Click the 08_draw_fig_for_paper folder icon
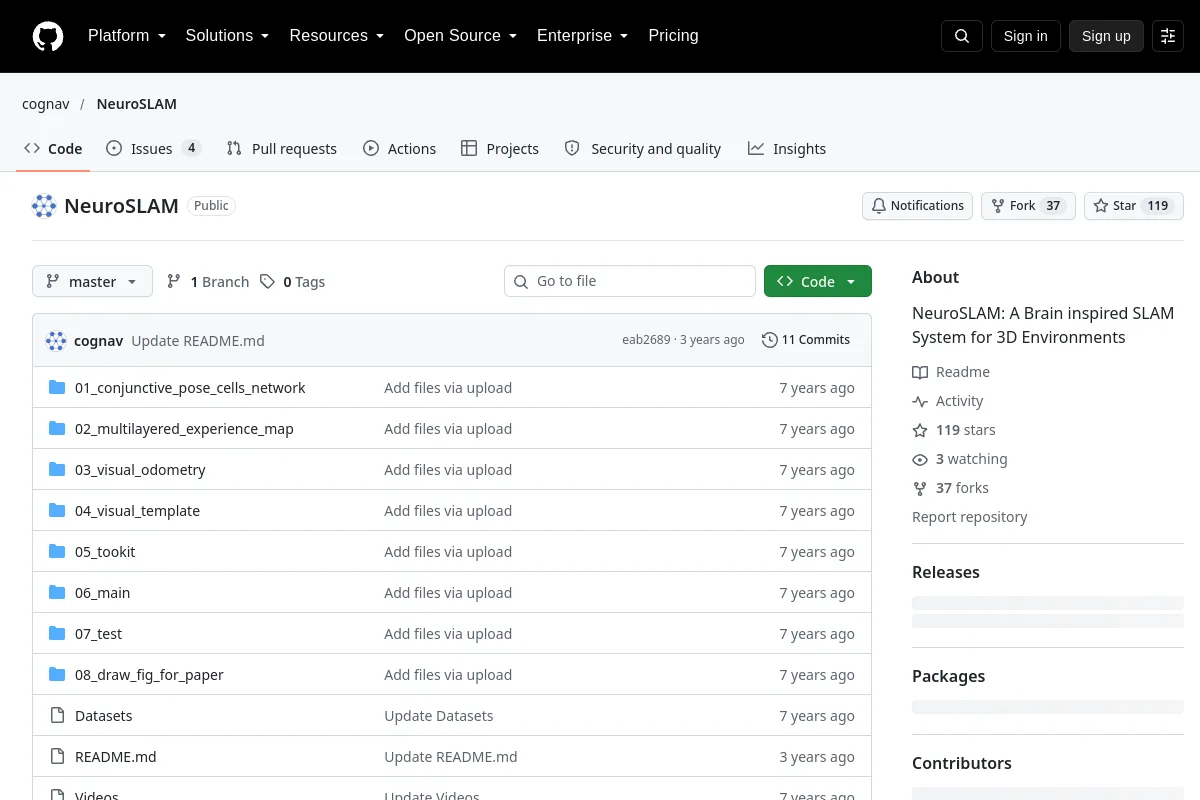 57,674
